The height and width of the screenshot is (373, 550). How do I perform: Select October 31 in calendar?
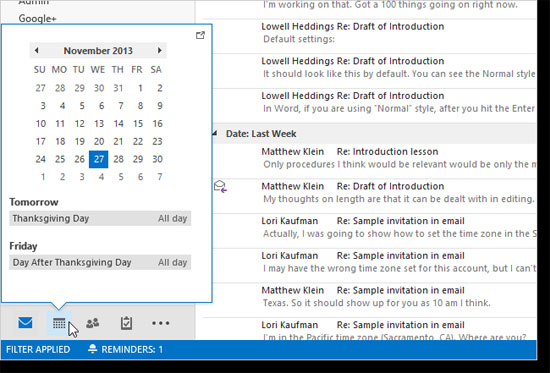coord(119,88)
